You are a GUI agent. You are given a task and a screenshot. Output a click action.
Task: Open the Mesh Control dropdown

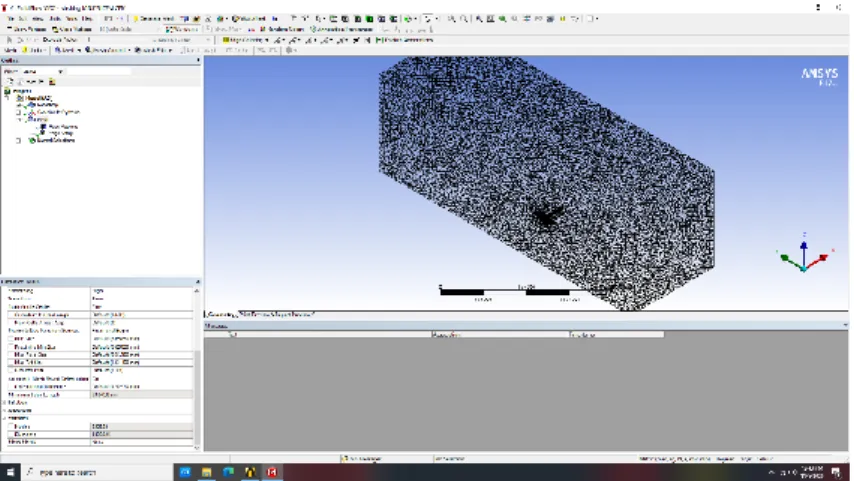(x=107, y=50)
